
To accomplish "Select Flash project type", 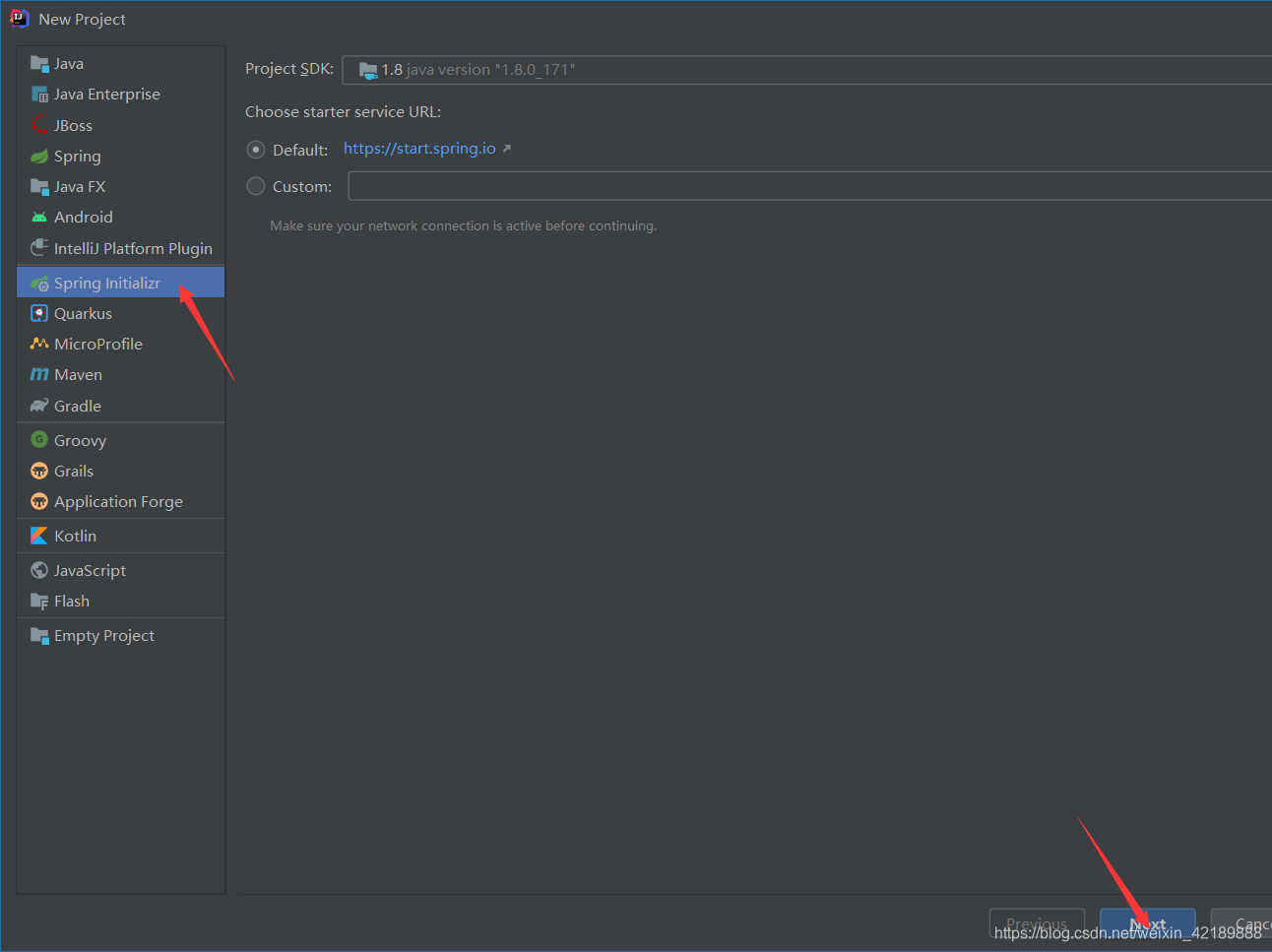I will [120, 601].
